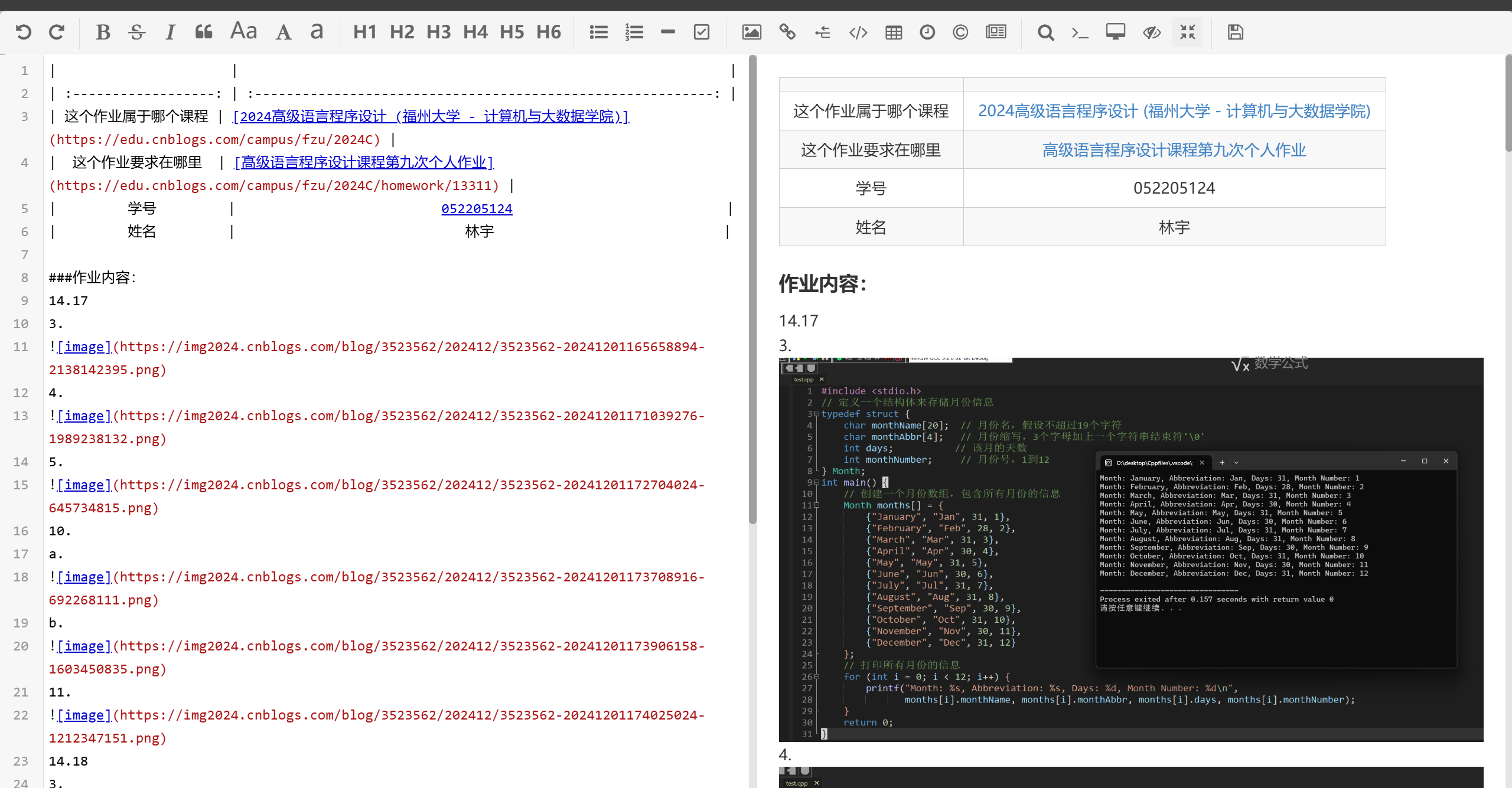
Task: Insert an unordered bullet list
Action: (x=598, y=32)
